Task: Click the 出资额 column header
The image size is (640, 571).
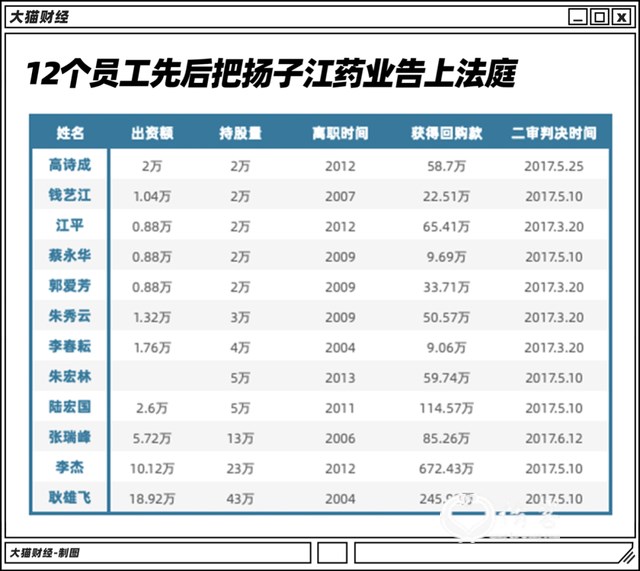Action: [152, 133]
